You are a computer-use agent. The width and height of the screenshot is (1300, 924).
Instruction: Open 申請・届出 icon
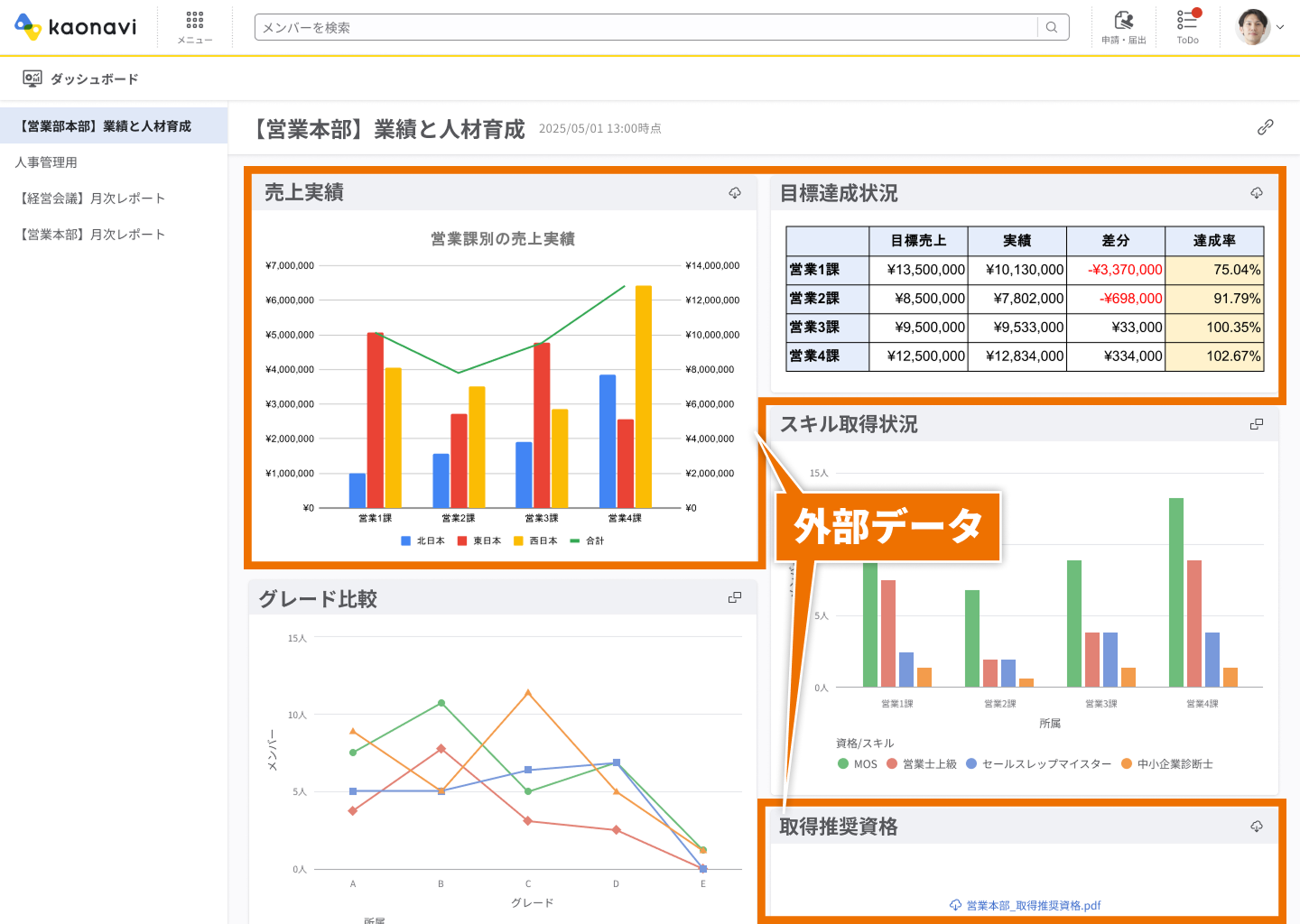tap(1124, 27)
